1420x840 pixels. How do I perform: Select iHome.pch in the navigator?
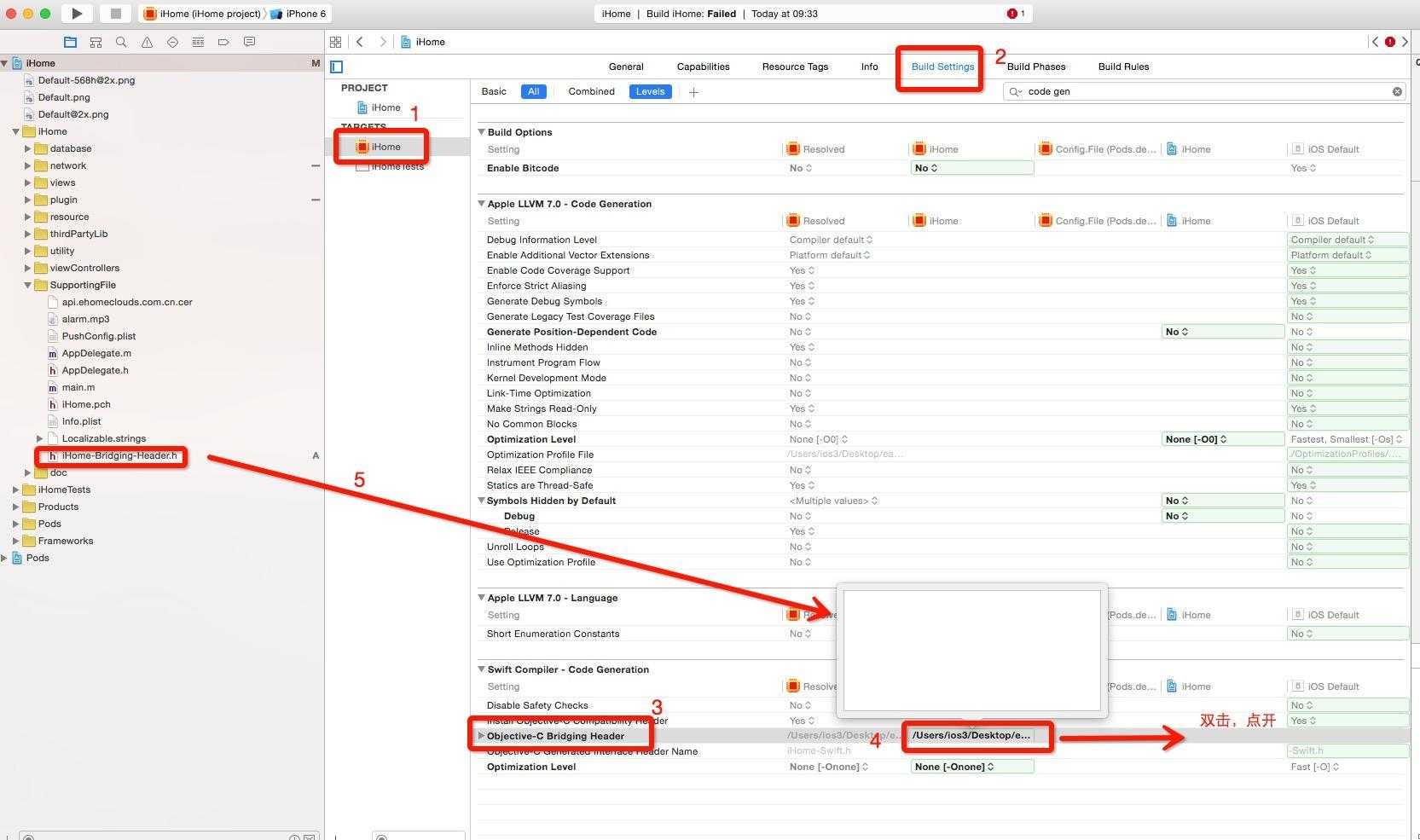coord(85,404)
